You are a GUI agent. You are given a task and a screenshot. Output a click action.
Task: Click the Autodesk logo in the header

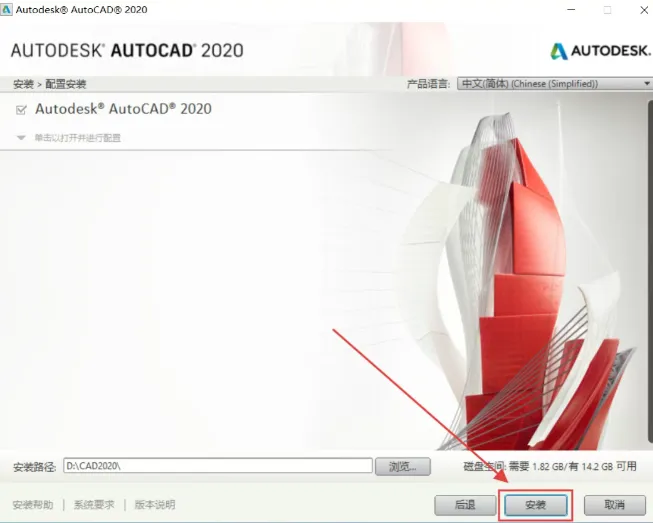tap(600, 51)
